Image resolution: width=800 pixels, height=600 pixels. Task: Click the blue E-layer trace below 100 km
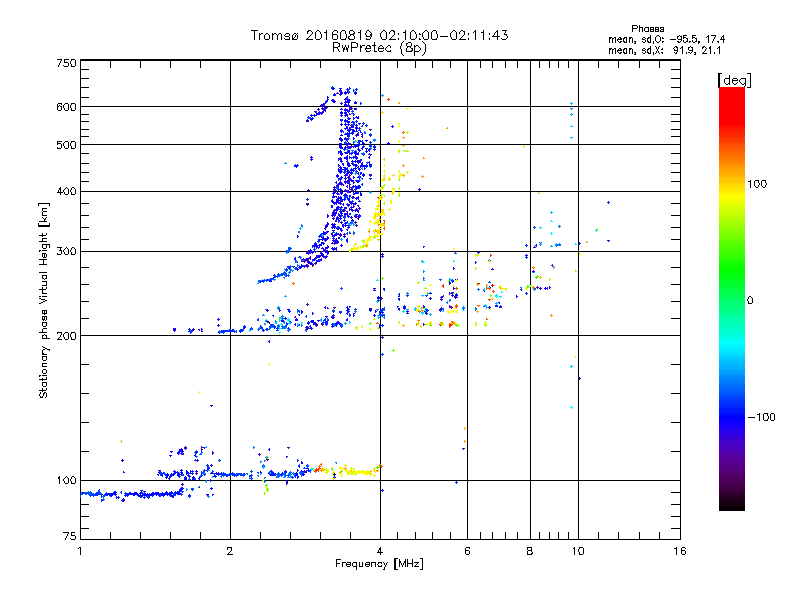click(x=133, y=494)
